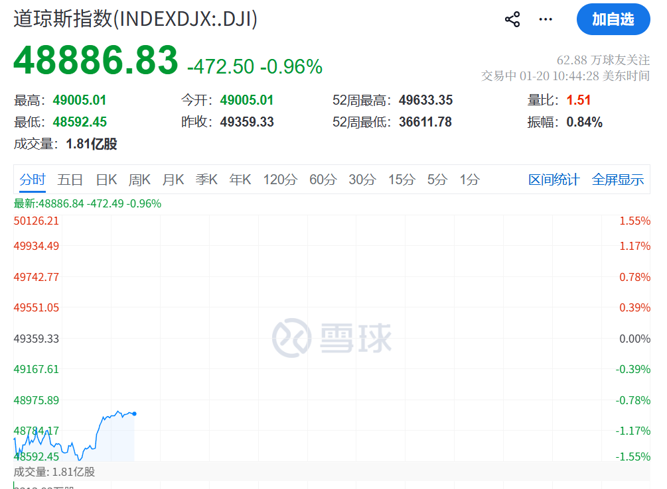667x489 pixels.
Task: Open the three-dots more options menu
Action: pyautogui.click(x=546, y=19)
